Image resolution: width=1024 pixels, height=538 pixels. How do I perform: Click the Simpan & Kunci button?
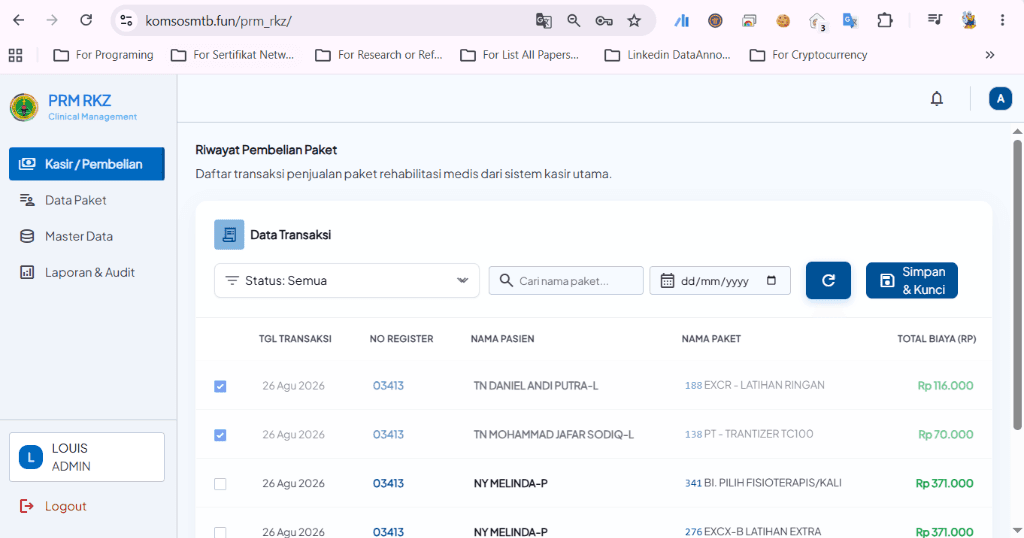(912, 281)
